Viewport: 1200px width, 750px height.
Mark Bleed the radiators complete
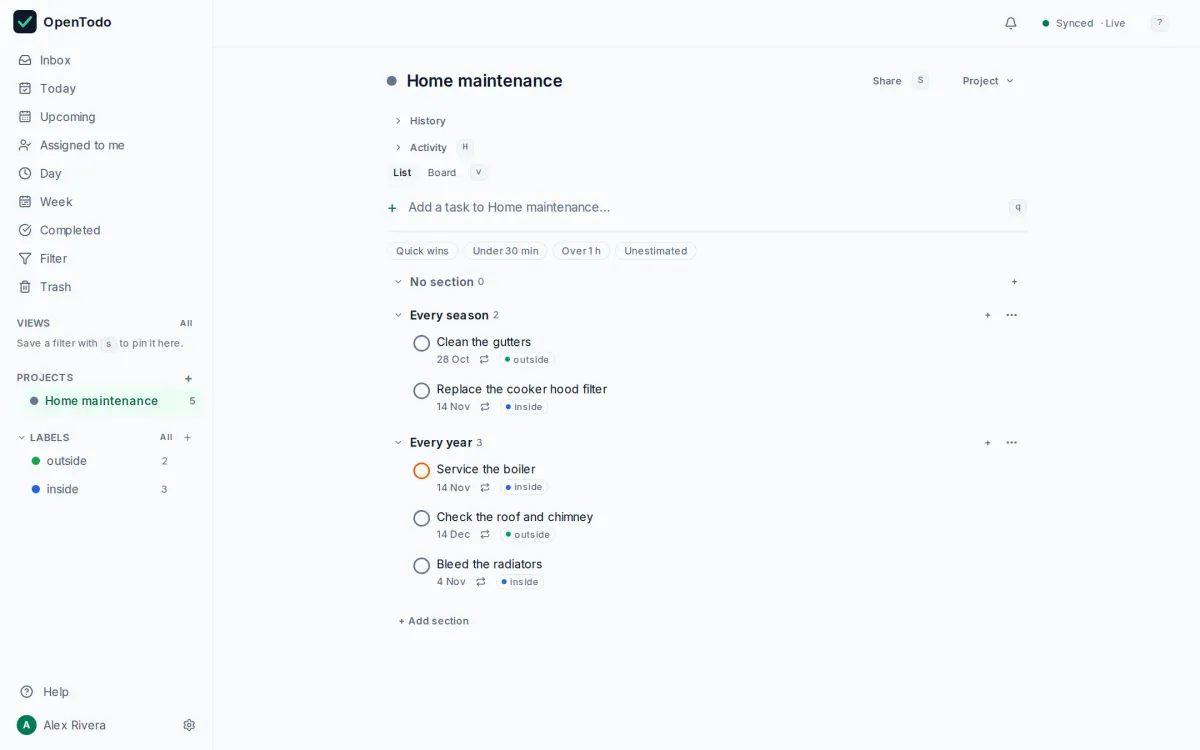[x=422, y=566]
